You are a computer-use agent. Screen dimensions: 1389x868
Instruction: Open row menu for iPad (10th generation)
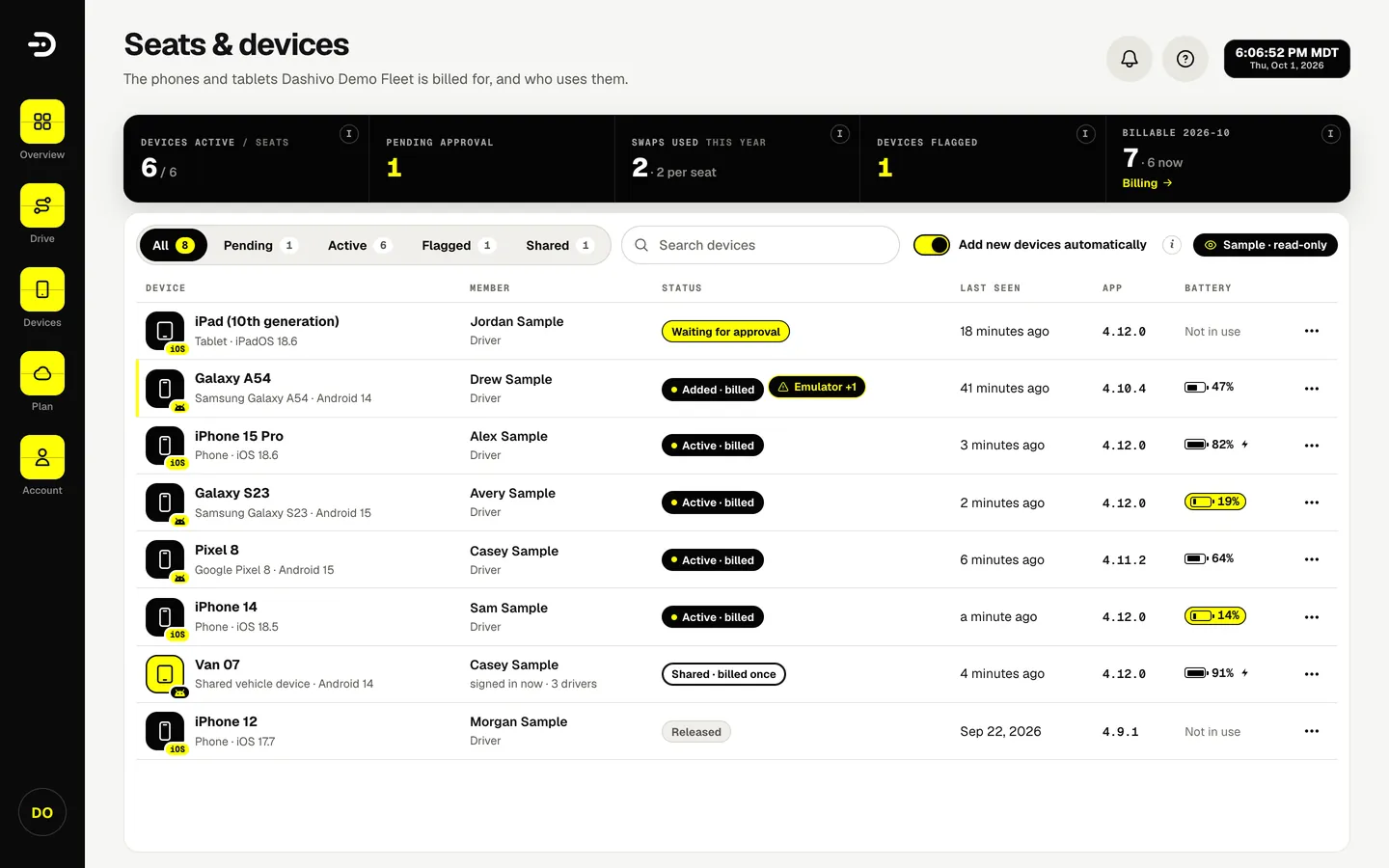pyautogui.click(x=1312, y=331)
